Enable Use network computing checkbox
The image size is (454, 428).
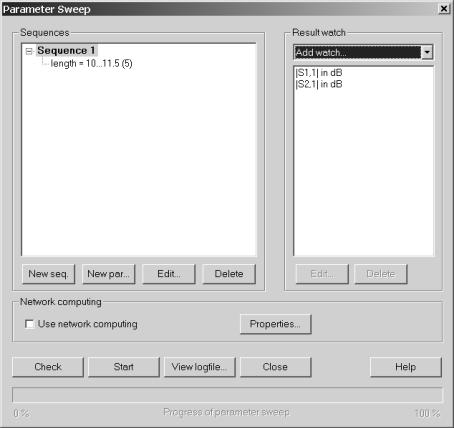pos(30,324)
